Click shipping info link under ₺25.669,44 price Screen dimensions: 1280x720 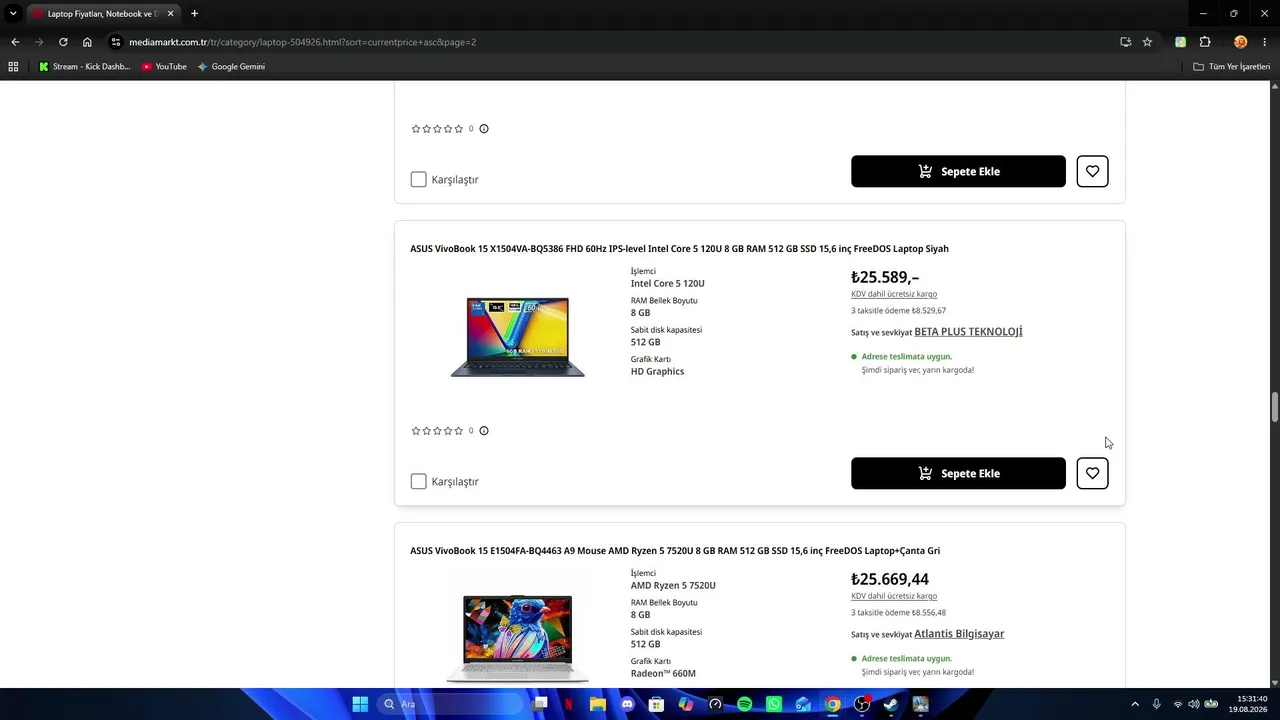pos(894,596)
